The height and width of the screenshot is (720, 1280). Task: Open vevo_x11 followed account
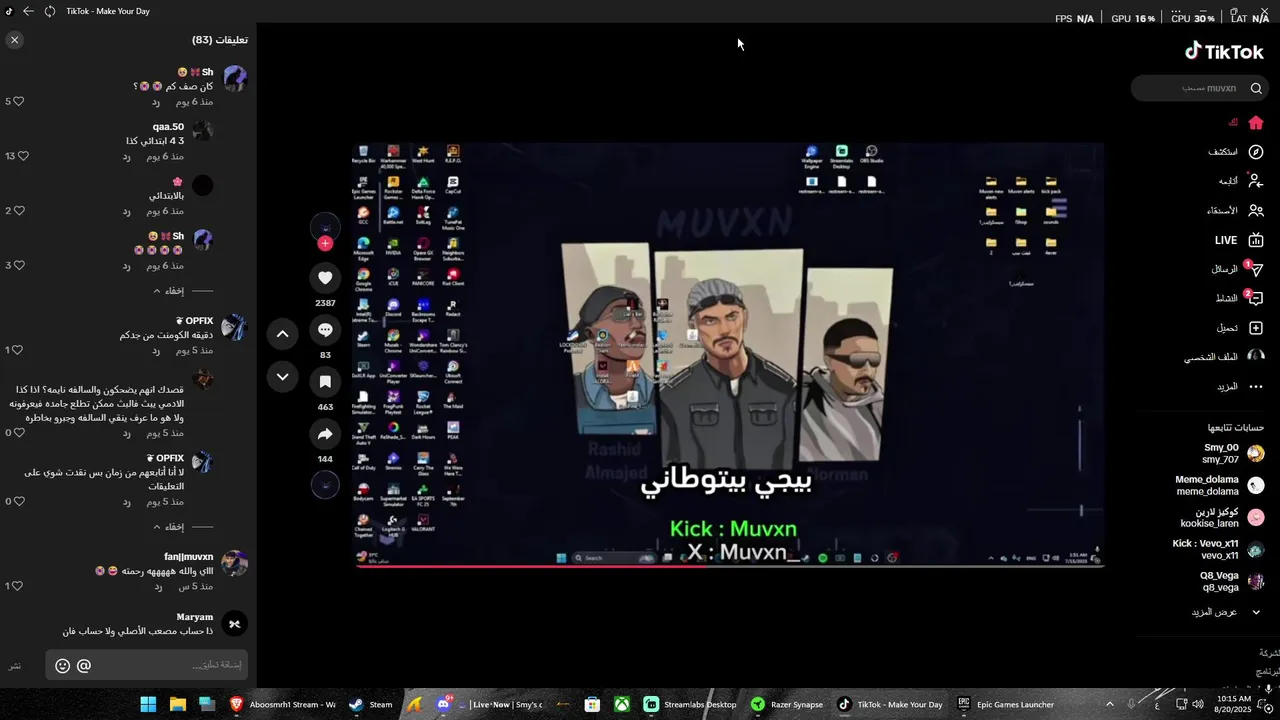tap(1218, 549)
